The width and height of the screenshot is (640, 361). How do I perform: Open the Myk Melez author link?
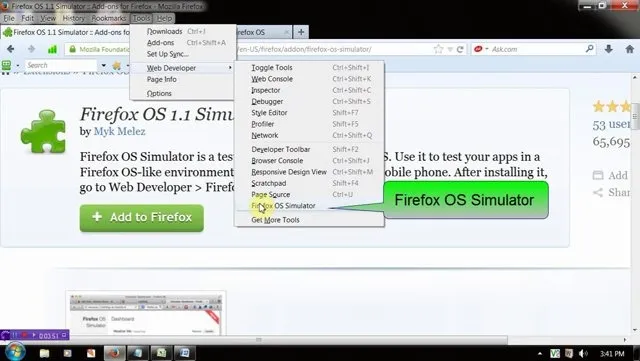[120, 131]
